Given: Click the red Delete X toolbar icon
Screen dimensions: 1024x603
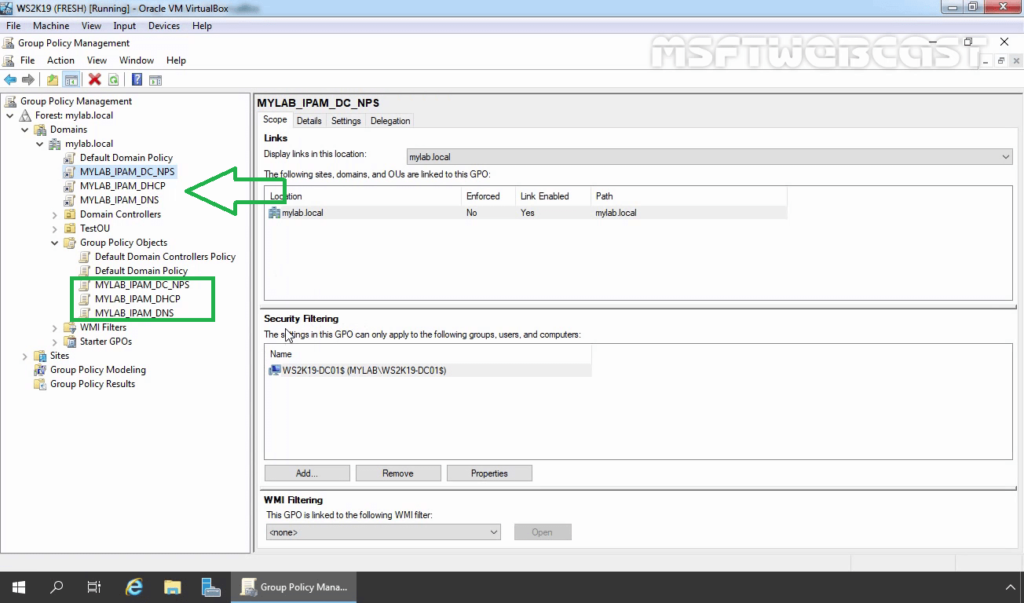Looking at the screenshot, I should click(x=95, y=80).
